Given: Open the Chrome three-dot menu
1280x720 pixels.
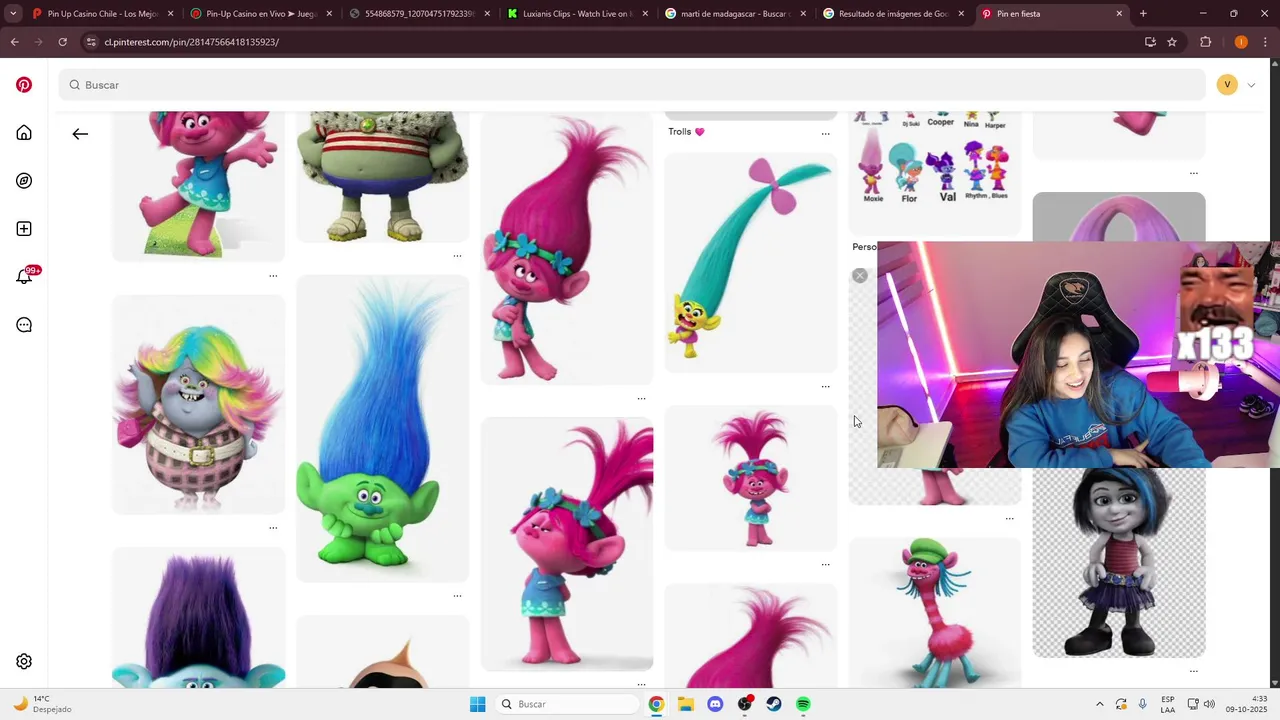Looking at the screenshot, I should pos(1265,42).
